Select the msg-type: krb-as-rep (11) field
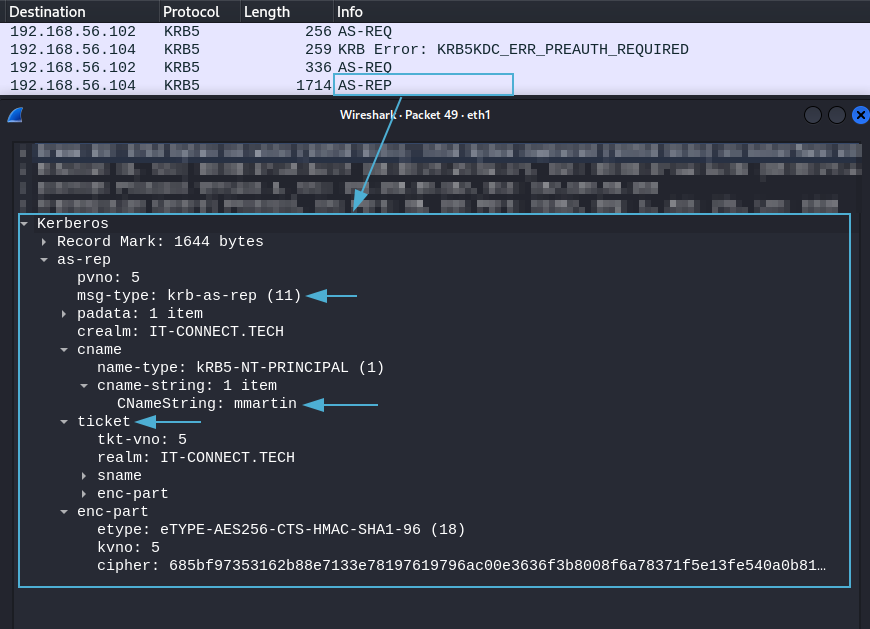The image size is (870, 629). [189, 296]
